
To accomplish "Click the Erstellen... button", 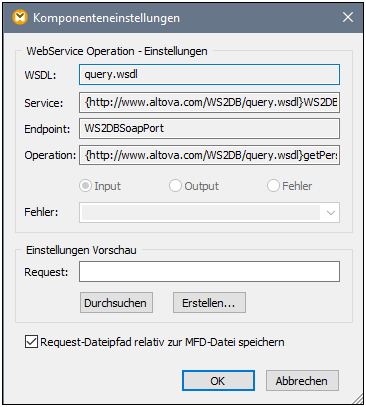I will pyautogui.click(x=209, y=303).
